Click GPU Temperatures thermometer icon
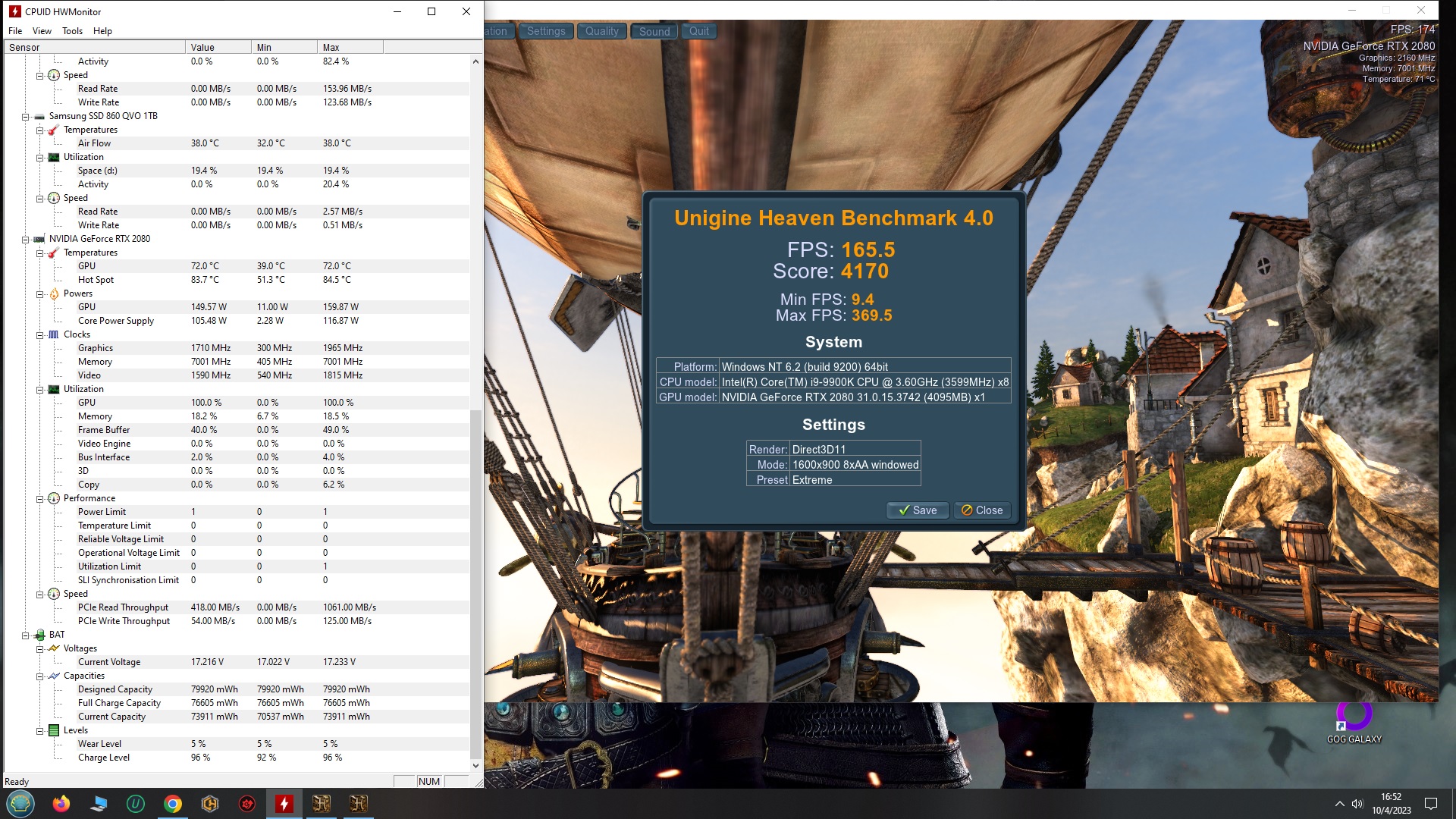This screenshot has width=1456, height=819. [x=53, y=253]
